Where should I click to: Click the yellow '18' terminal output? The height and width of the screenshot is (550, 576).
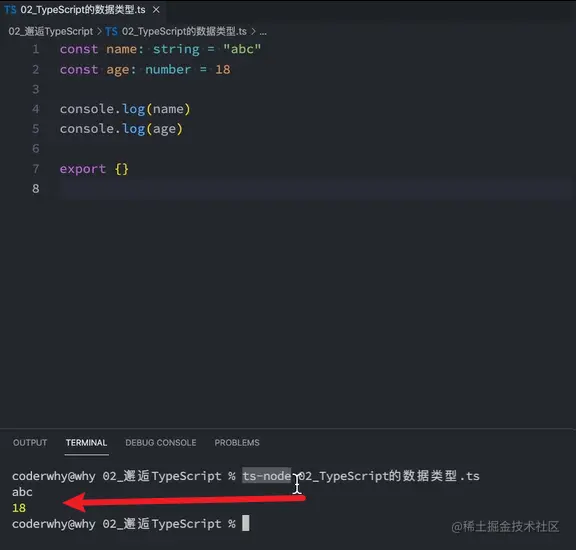point(19,508)
